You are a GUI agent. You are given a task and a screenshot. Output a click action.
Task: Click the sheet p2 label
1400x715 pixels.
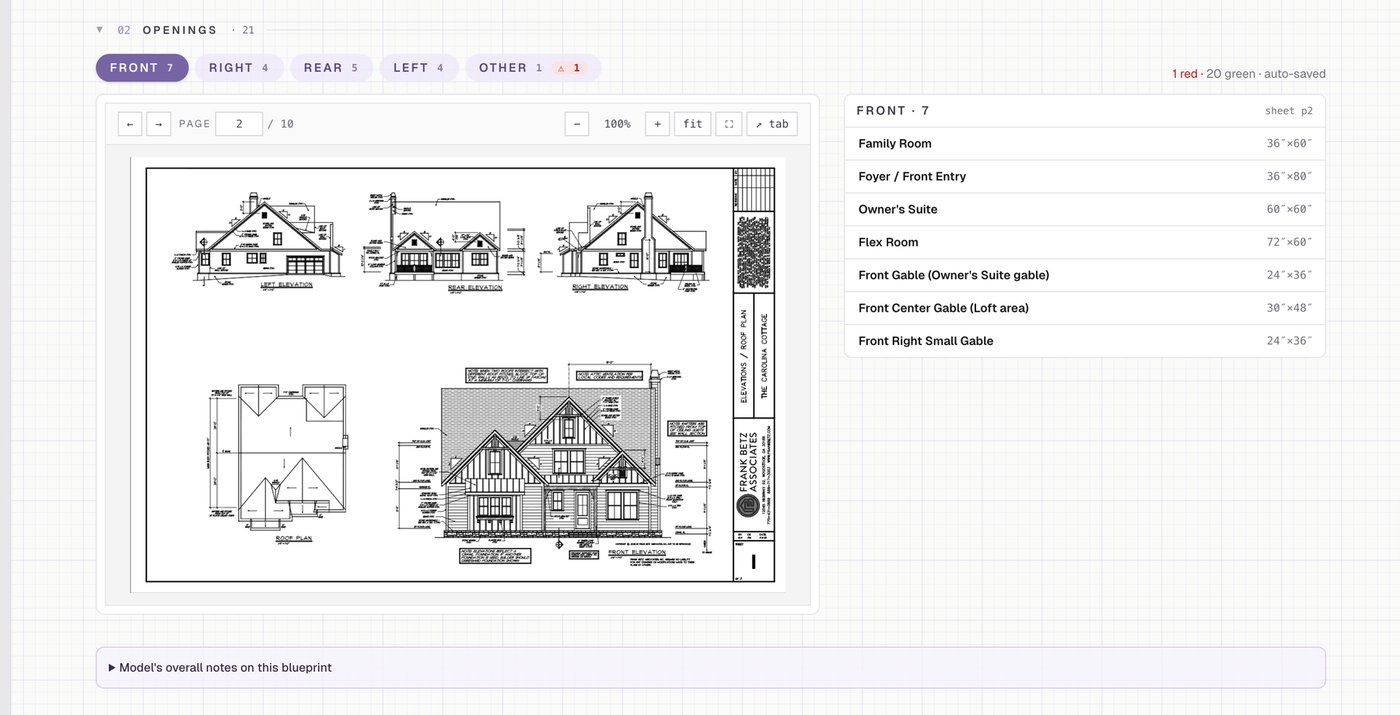point(1289,111)
